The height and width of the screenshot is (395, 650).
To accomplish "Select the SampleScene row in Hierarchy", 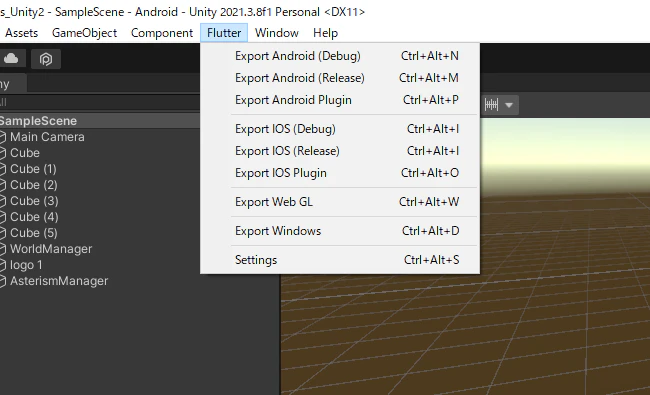I will (x=99, y=121).
